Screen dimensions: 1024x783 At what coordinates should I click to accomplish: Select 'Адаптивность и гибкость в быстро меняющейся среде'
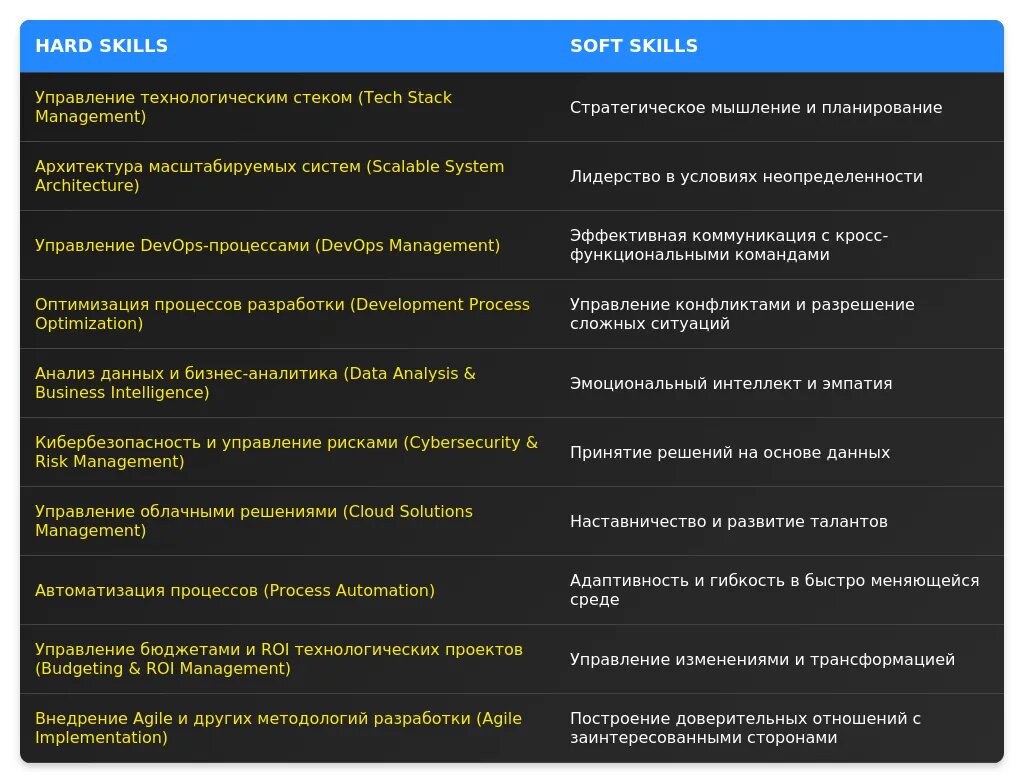(x=779, y=590)
